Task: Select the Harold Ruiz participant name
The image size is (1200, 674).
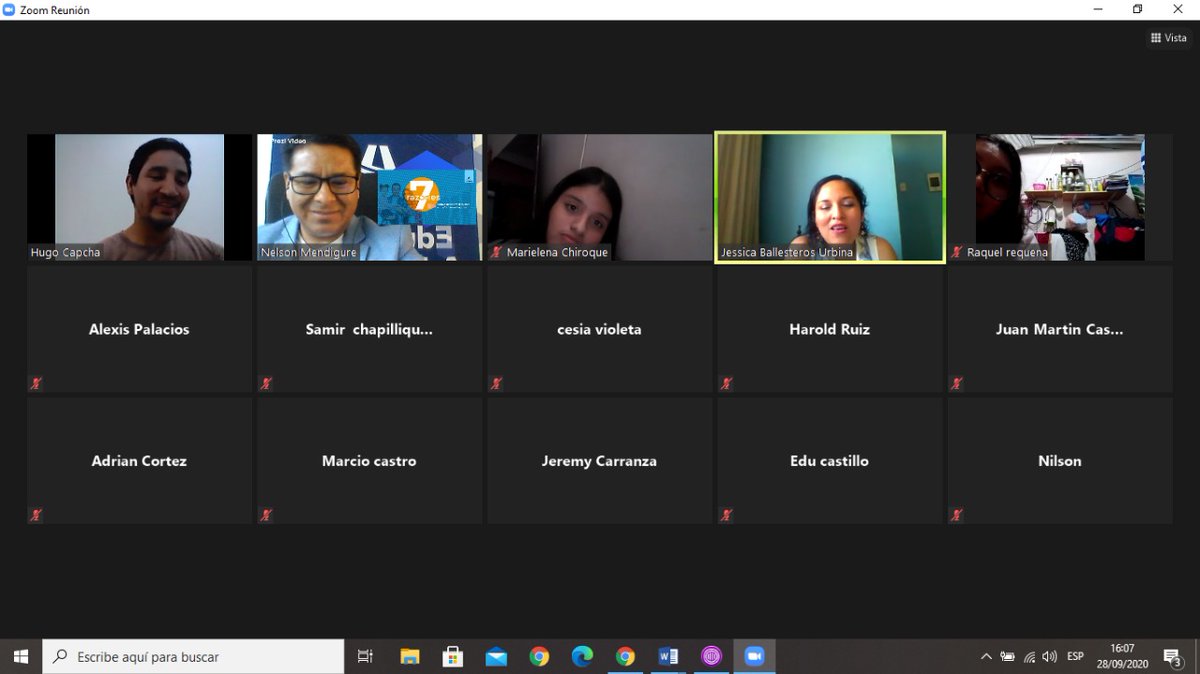Action: 829,329
